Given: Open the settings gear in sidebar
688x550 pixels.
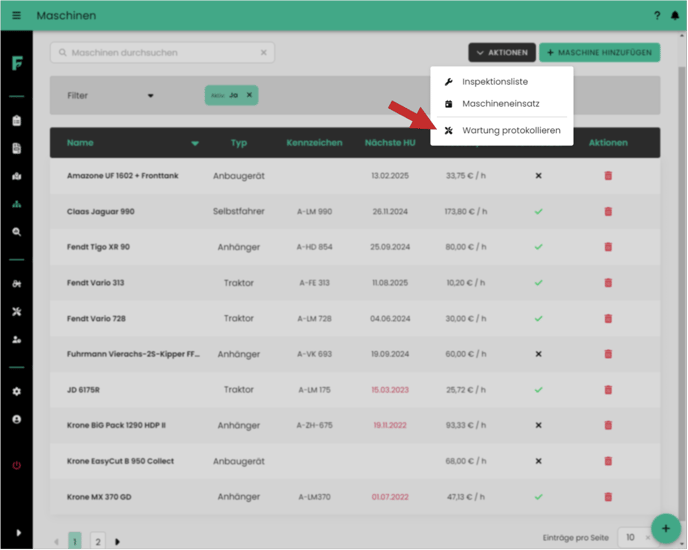Looking at the screenshot, I should point(17,392).
